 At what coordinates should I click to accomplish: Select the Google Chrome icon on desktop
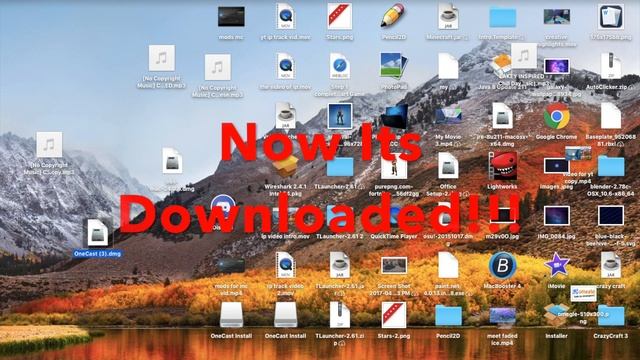(x=556, y=116)
